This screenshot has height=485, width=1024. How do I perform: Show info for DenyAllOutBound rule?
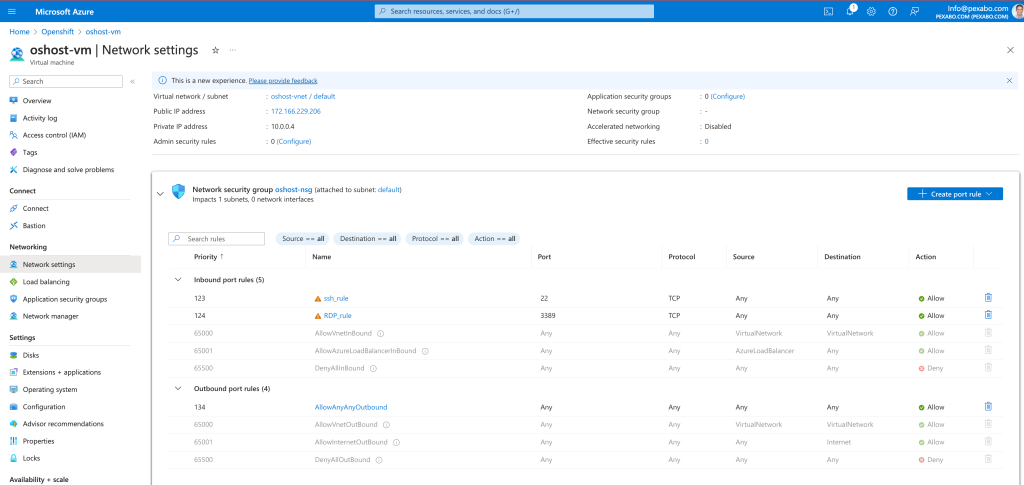pyautogui.click(x=379, y=460)
